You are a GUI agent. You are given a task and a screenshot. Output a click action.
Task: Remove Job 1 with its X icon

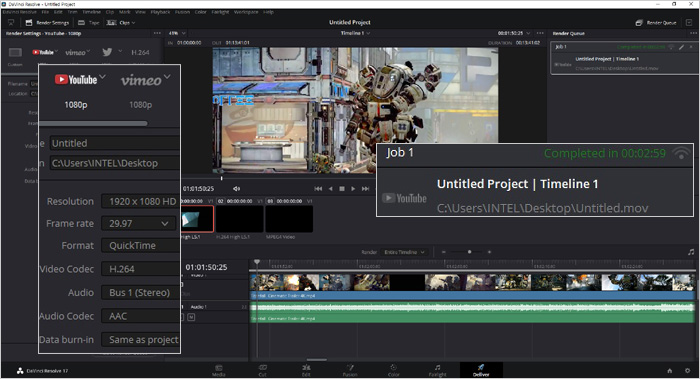tap(692, 46)
